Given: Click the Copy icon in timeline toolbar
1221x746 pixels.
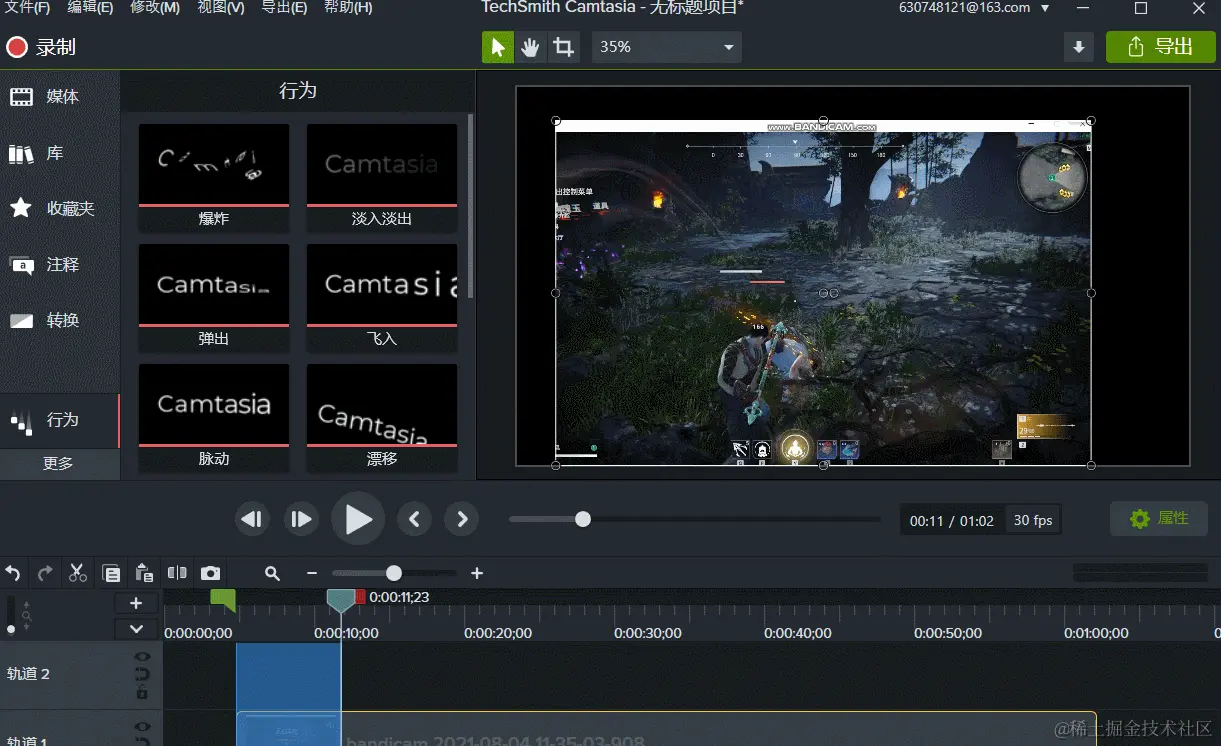Looking at the screenshot, I should pos(111,573).
